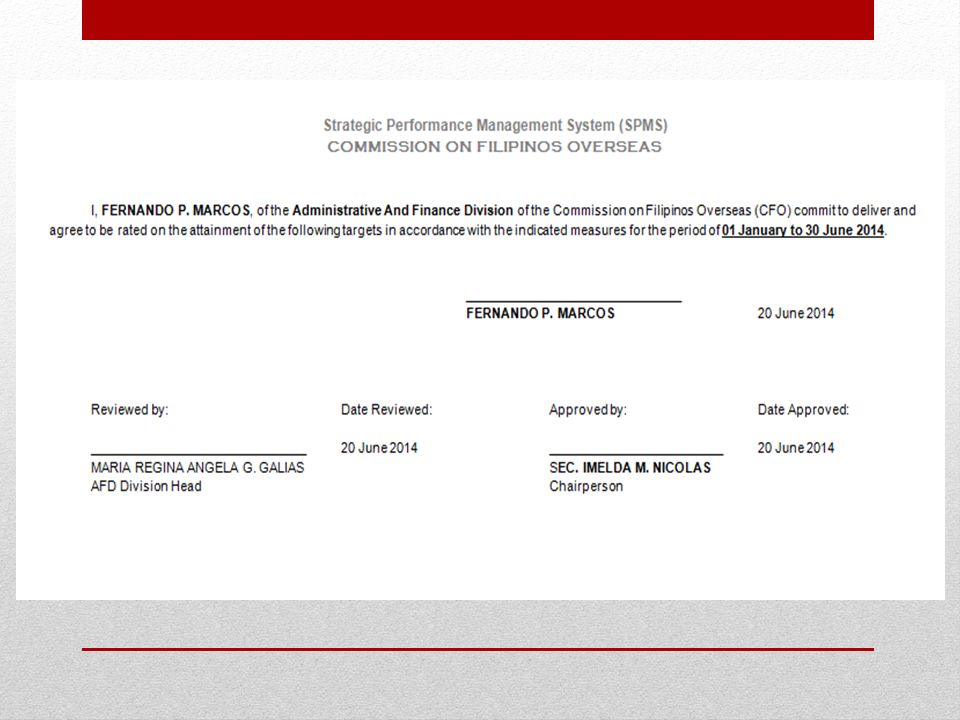Select the 'Chairperson' title
Viewport: 960px width, 720px height.
point(586,486)
